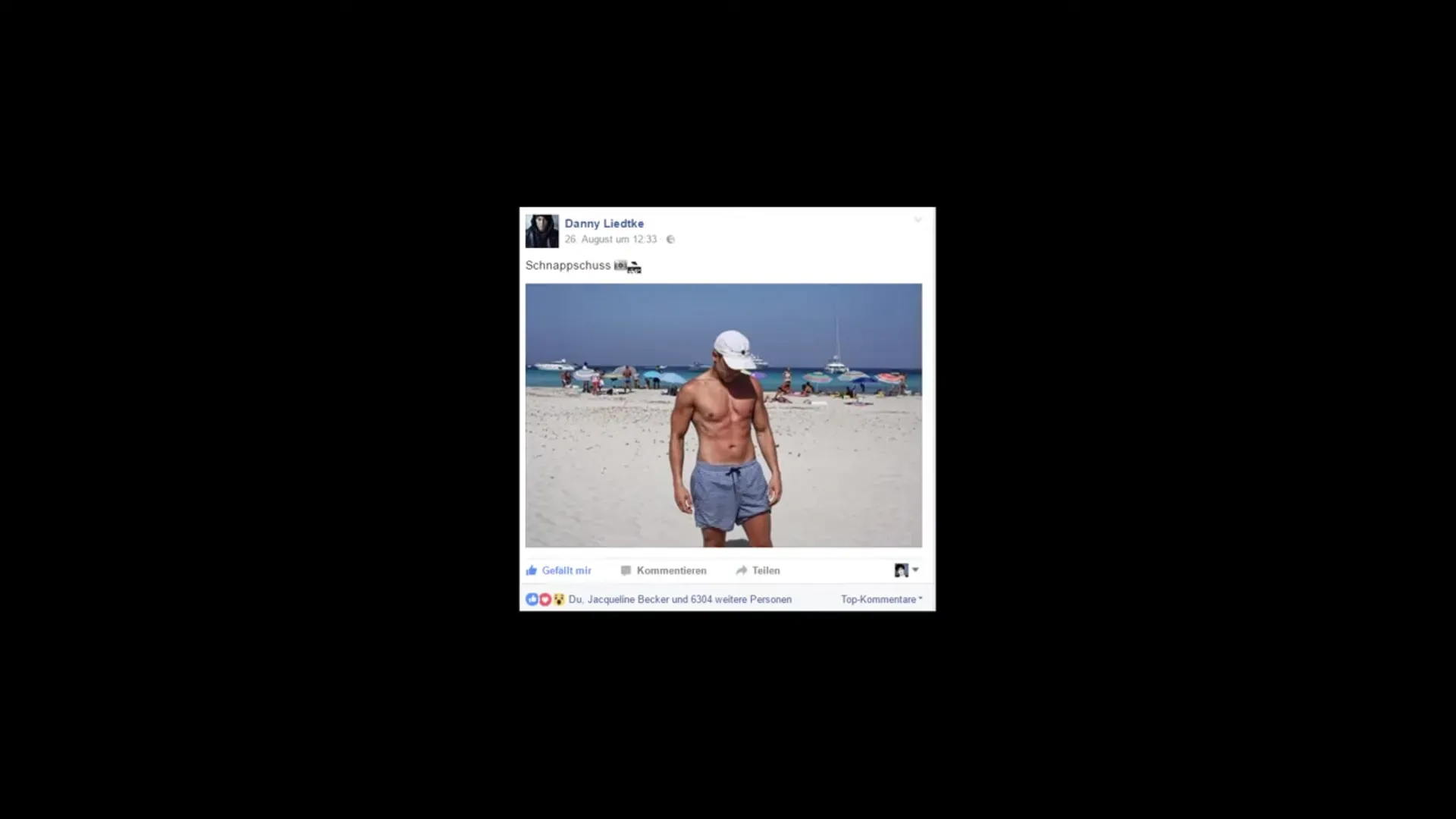Screen dimensions: 1456x819
Task: Click Danny Liedtke's profile picture thumbnail
Action: 542,231
